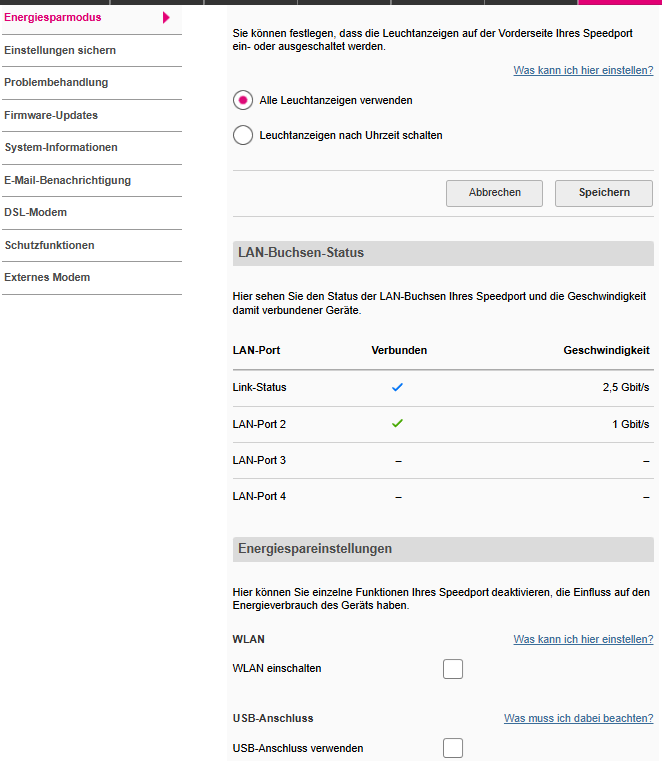Select Alle Leuchtanzeigen verwenden radio button
This screenshot has height=761, width=662.
point(243,100)
